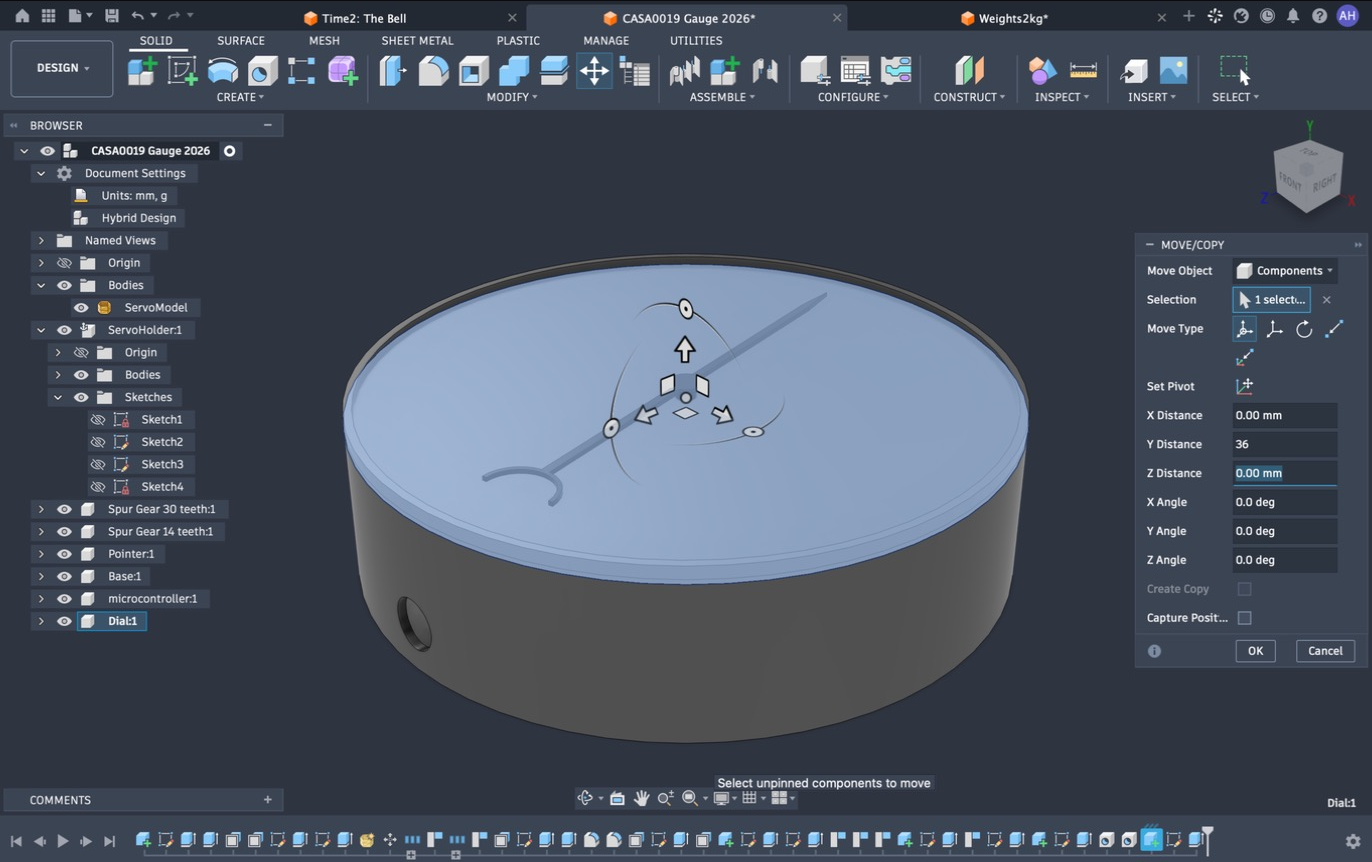Click the X Distance input field
The height and width of the screenshot is (862, 1372).
(1285, 416)
